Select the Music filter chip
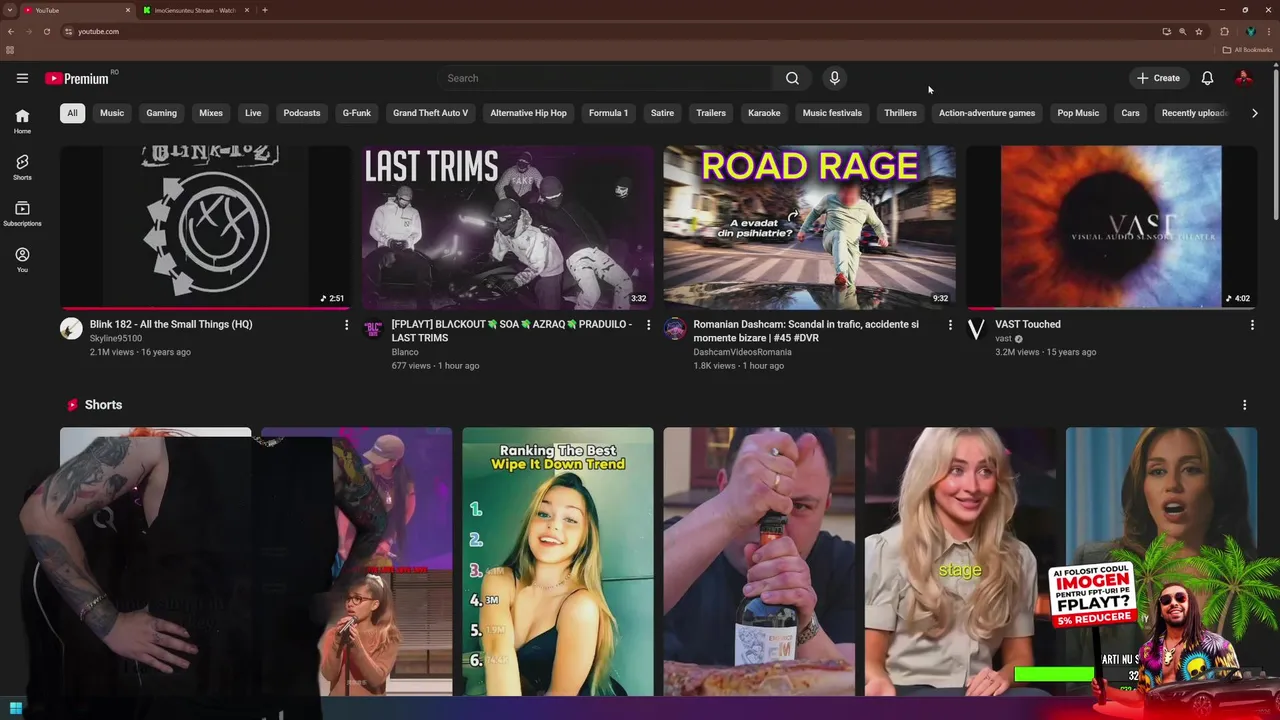The height and width of the screenshot is (720, 1280). 112,113
